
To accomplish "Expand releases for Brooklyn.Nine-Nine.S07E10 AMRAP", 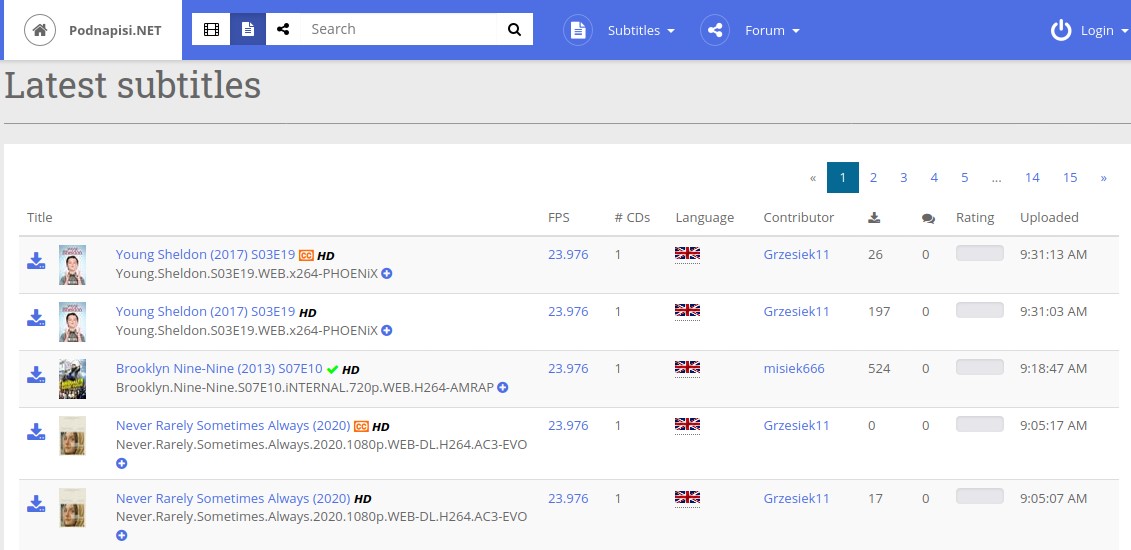I will coord(503,388).
